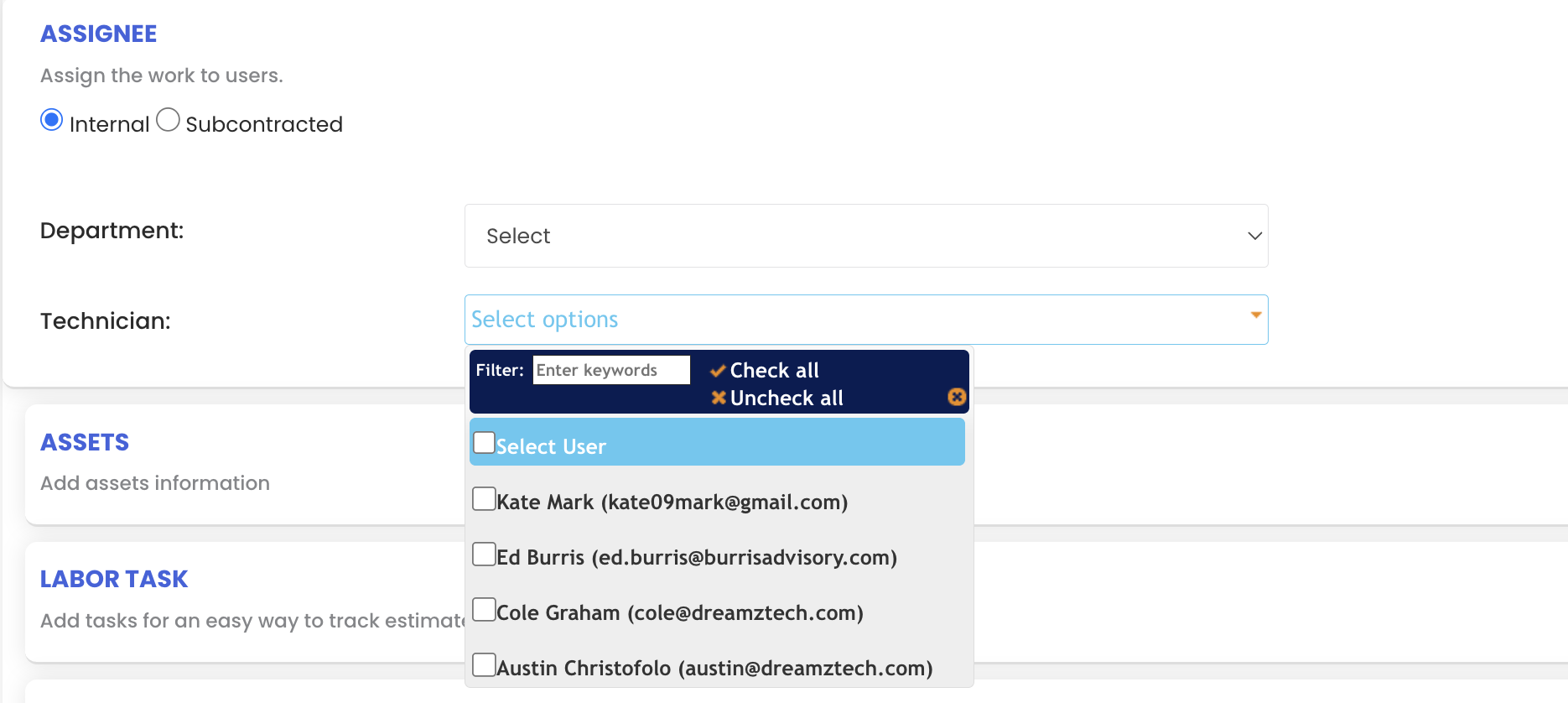This screenshot has width=1568, height=703.
Task: Click the orange checkmark beside Check all
Action: click(718, 371)
